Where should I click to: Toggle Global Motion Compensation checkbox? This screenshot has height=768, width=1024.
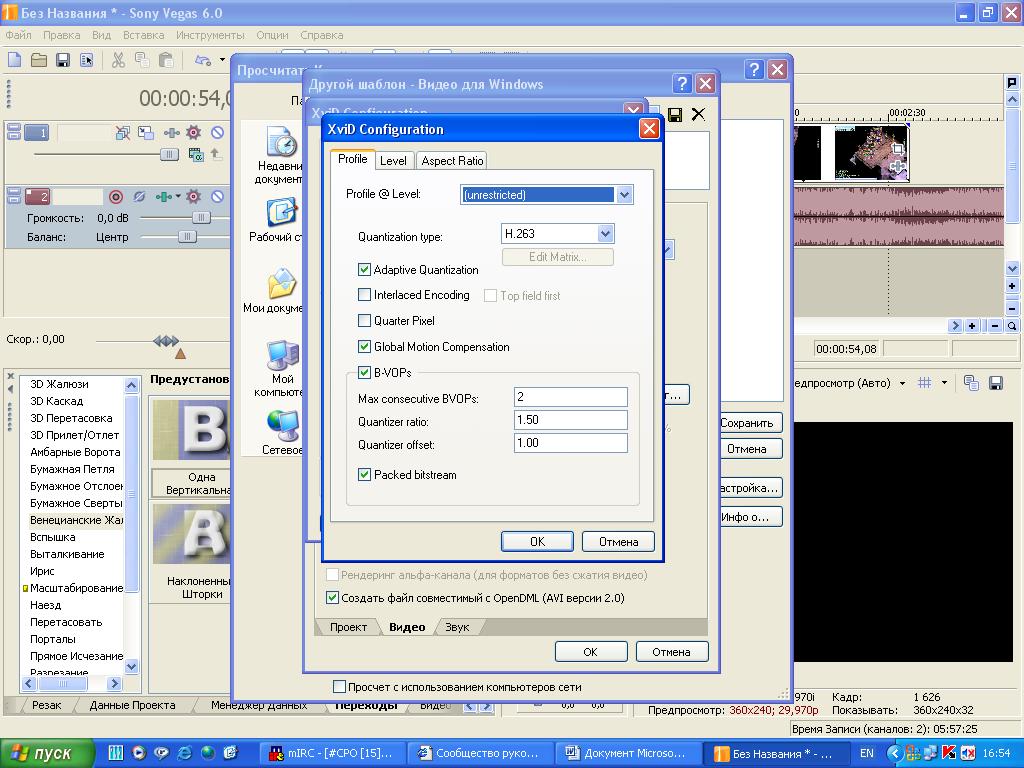tap(364, 347)
